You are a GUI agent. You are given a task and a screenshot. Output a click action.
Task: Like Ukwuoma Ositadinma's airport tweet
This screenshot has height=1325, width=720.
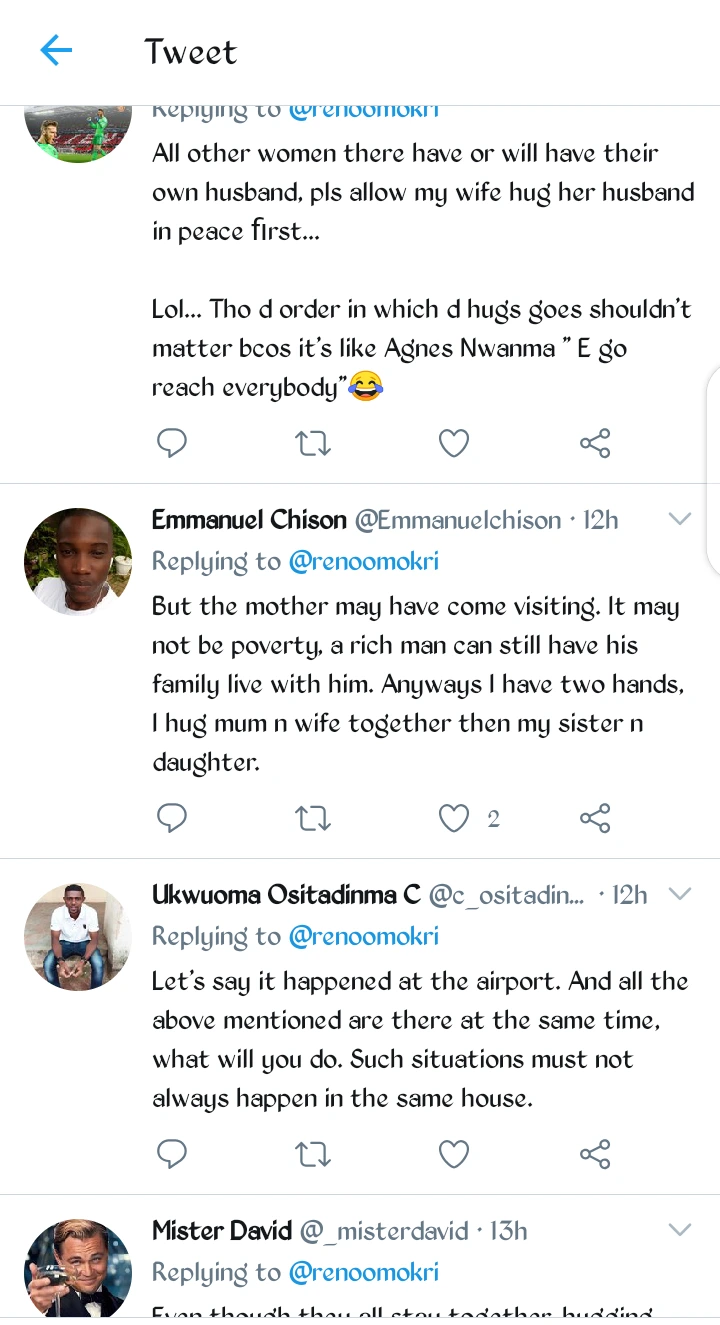(454, 1155)
